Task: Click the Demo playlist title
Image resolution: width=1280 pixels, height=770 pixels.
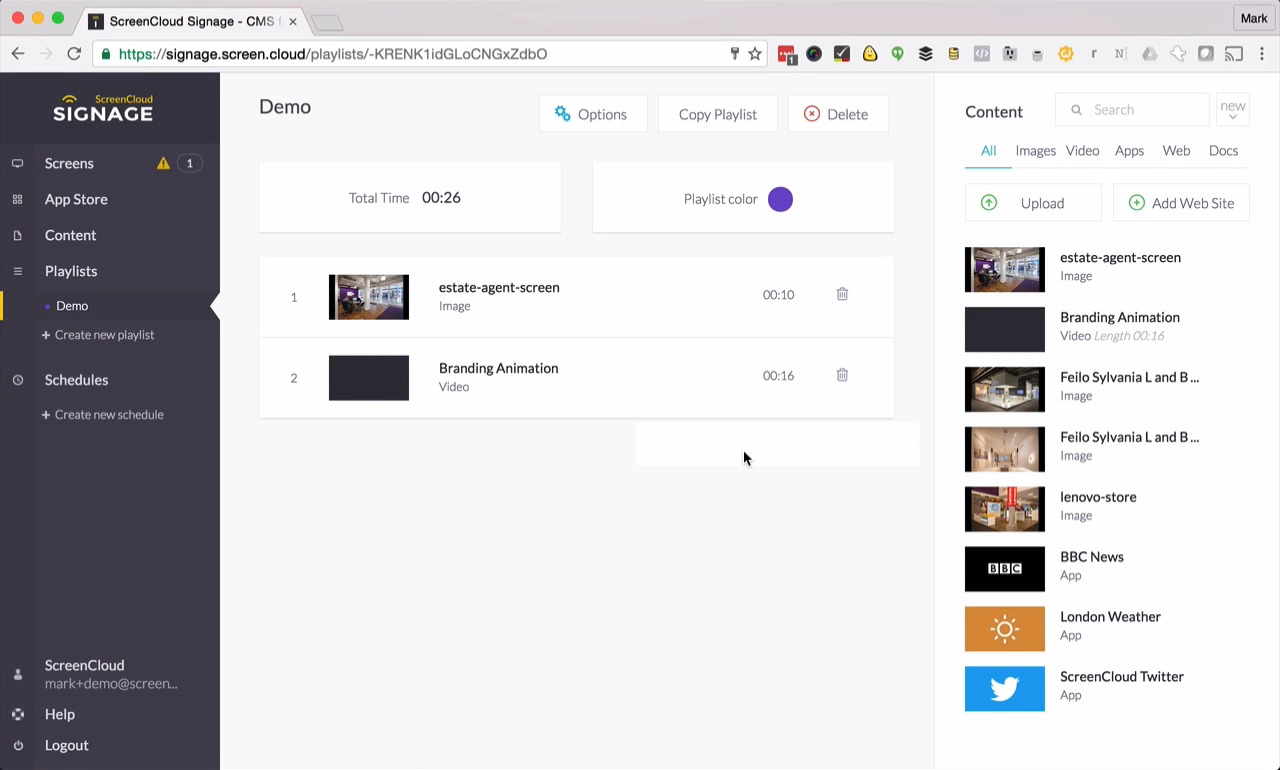Action: point(285,107)
